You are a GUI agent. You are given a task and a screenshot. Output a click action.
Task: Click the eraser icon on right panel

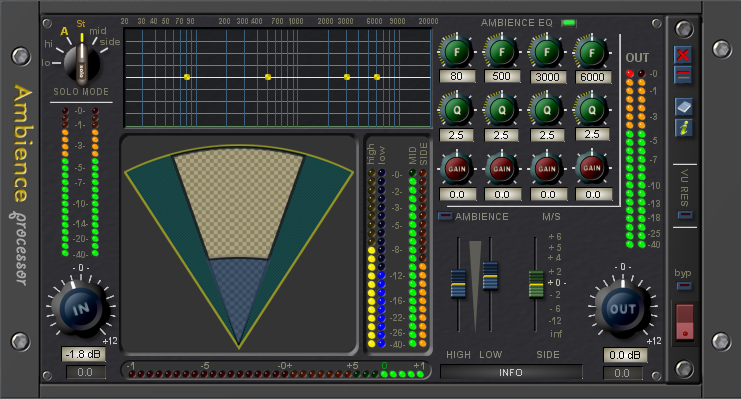coord(683,107)
